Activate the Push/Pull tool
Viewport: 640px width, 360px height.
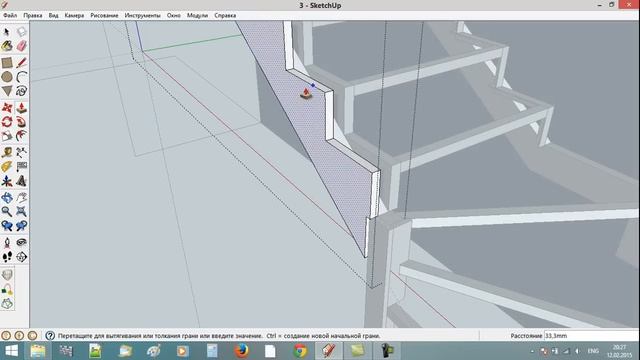pos(21,108)
